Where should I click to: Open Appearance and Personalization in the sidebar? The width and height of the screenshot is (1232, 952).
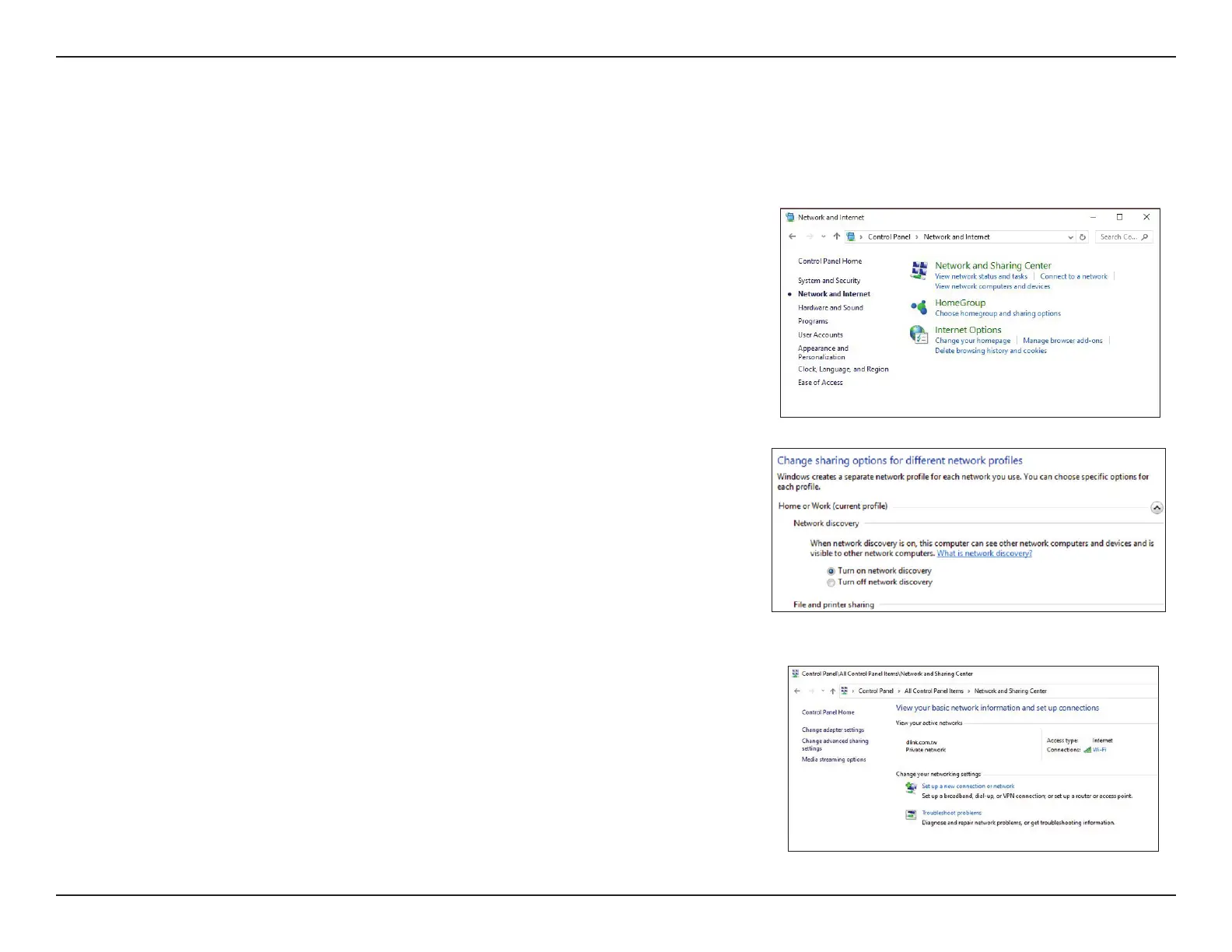pyautogui.click(x=823, y=353)
